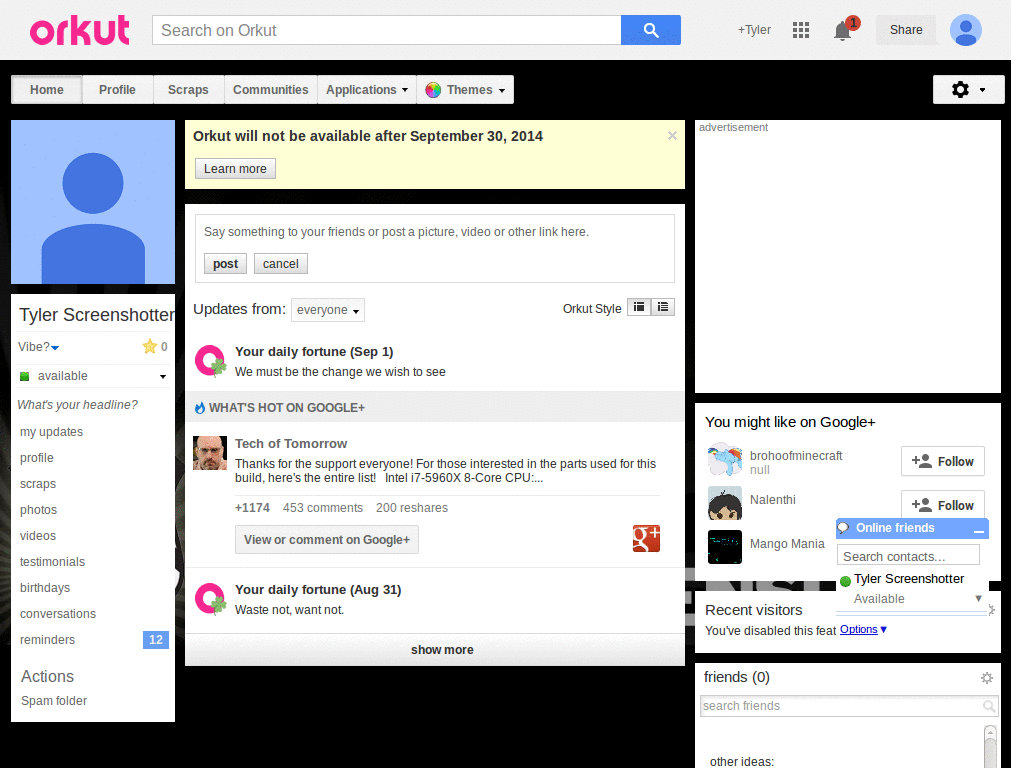The image size is (1024, 768).
Task: Focus the search friends field
Action: [x=848, y=706]
